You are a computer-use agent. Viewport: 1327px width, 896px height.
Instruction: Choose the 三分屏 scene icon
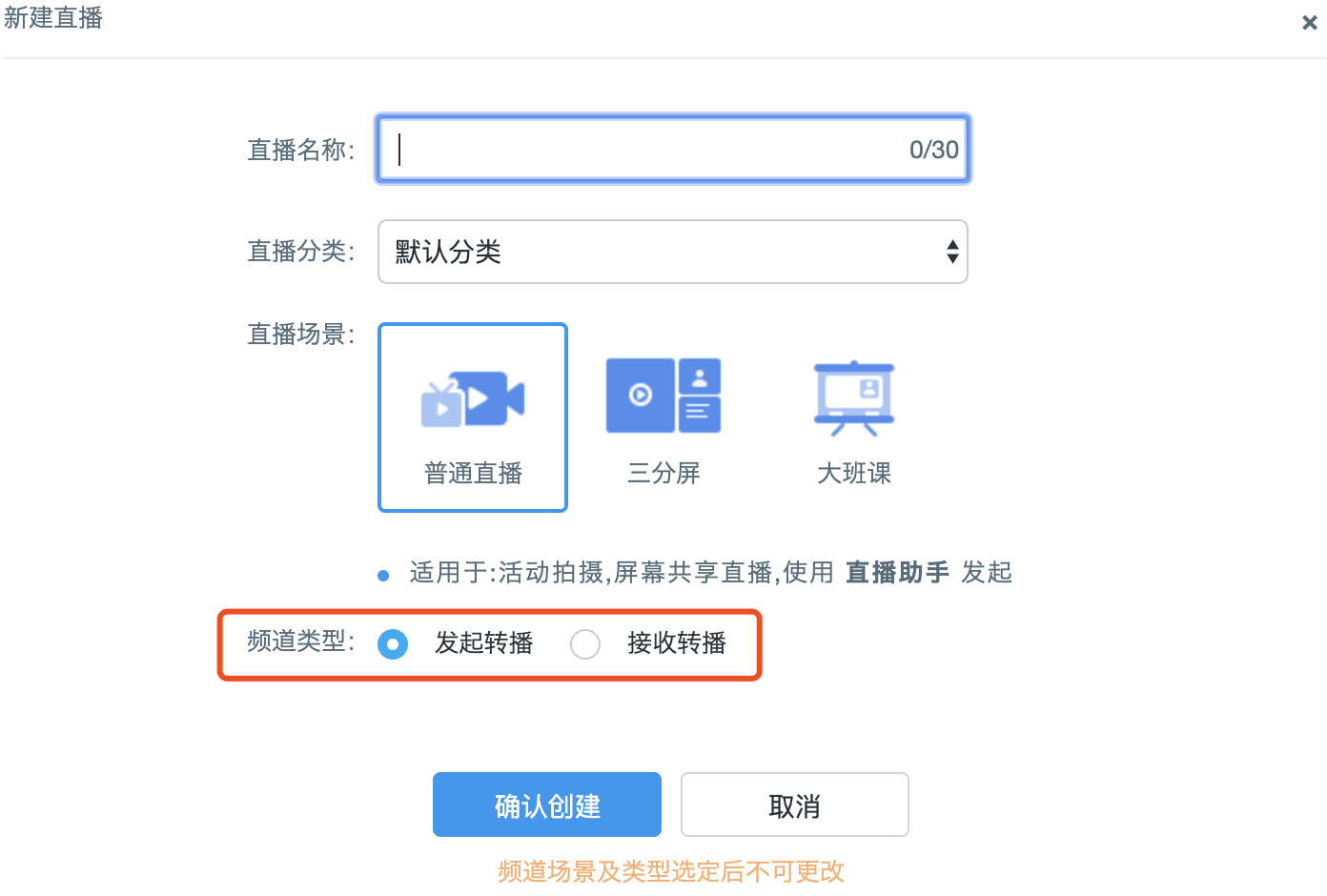(x=663, y=396)
